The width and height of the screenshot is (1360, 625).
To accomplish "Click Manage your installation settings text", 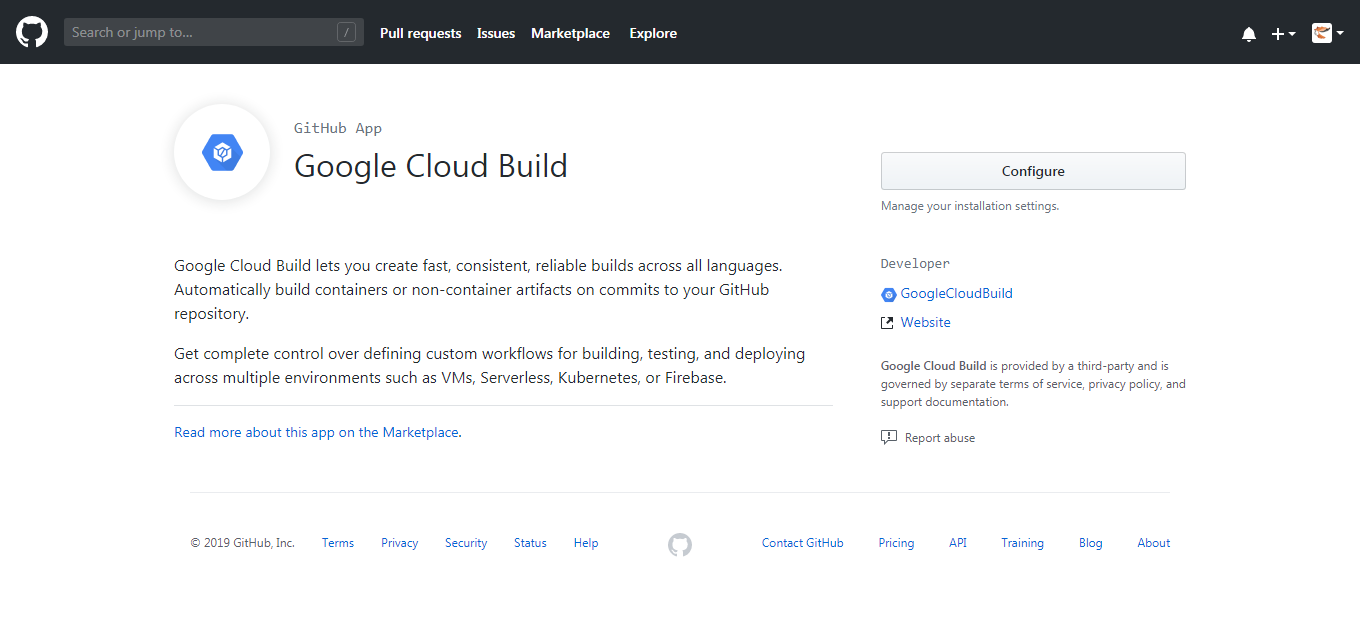I will click(970, 206).
